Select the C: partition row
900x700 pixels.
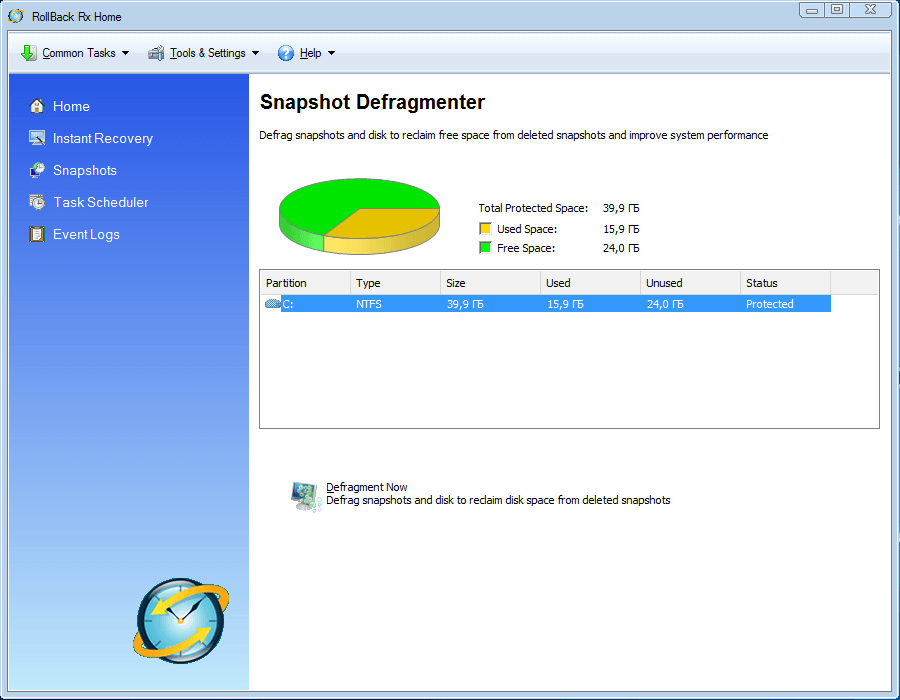(x=548, y=304)
